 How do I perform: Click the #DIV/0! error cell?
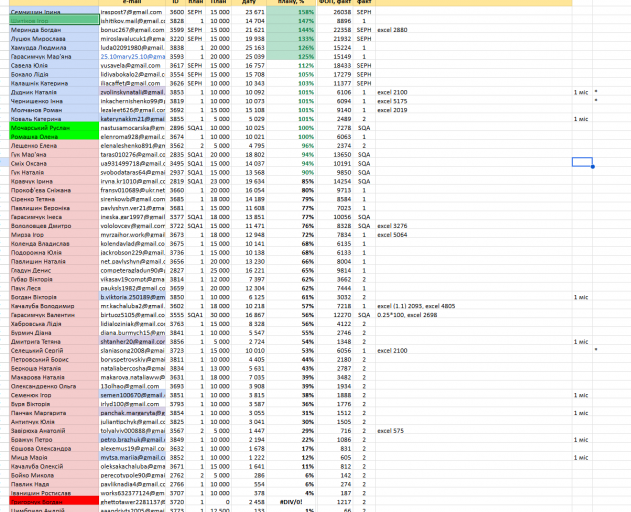tap(291, 502)
